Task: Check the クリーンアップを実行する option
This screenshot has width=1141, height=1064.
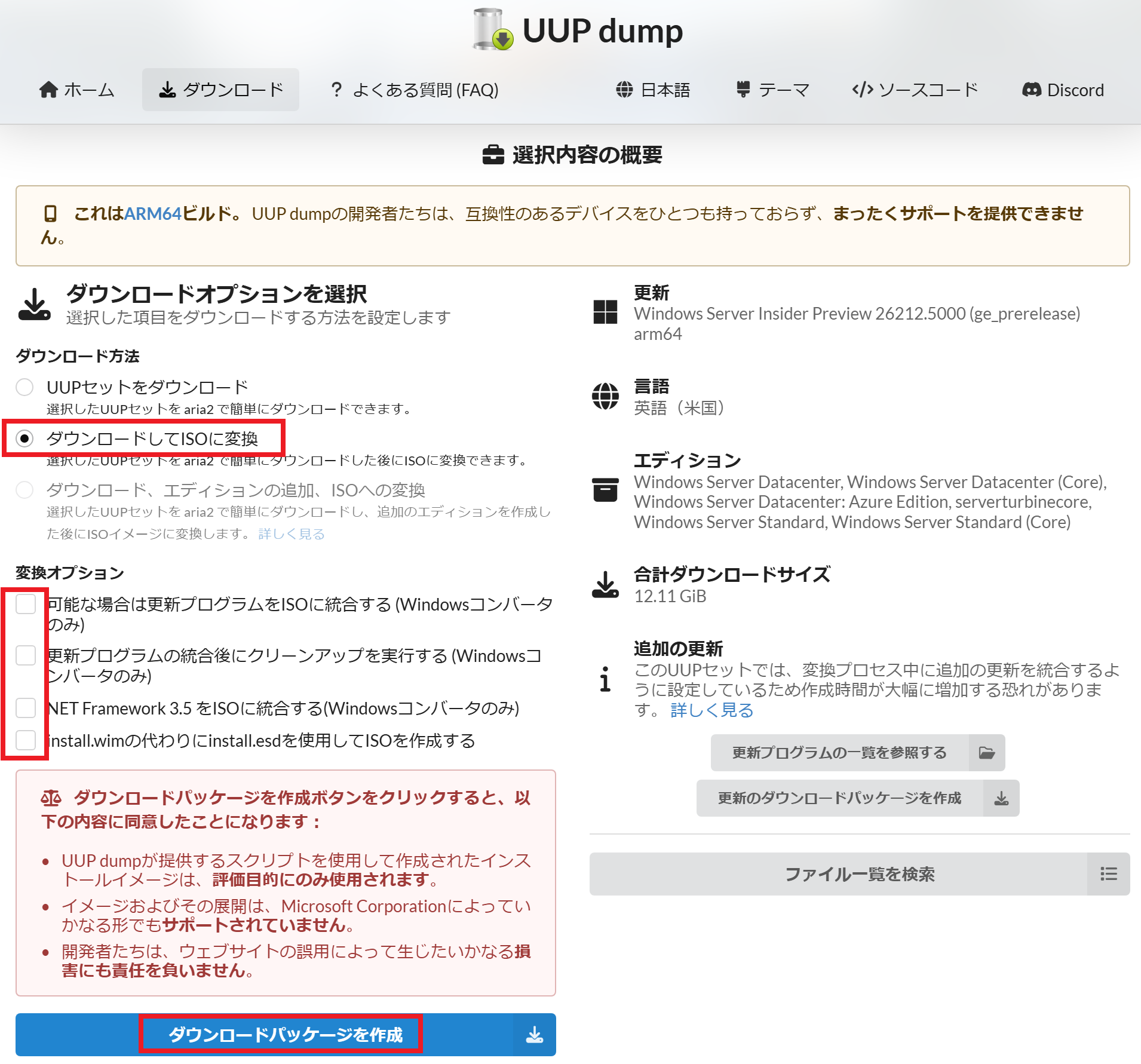Action: click(26, 655)
